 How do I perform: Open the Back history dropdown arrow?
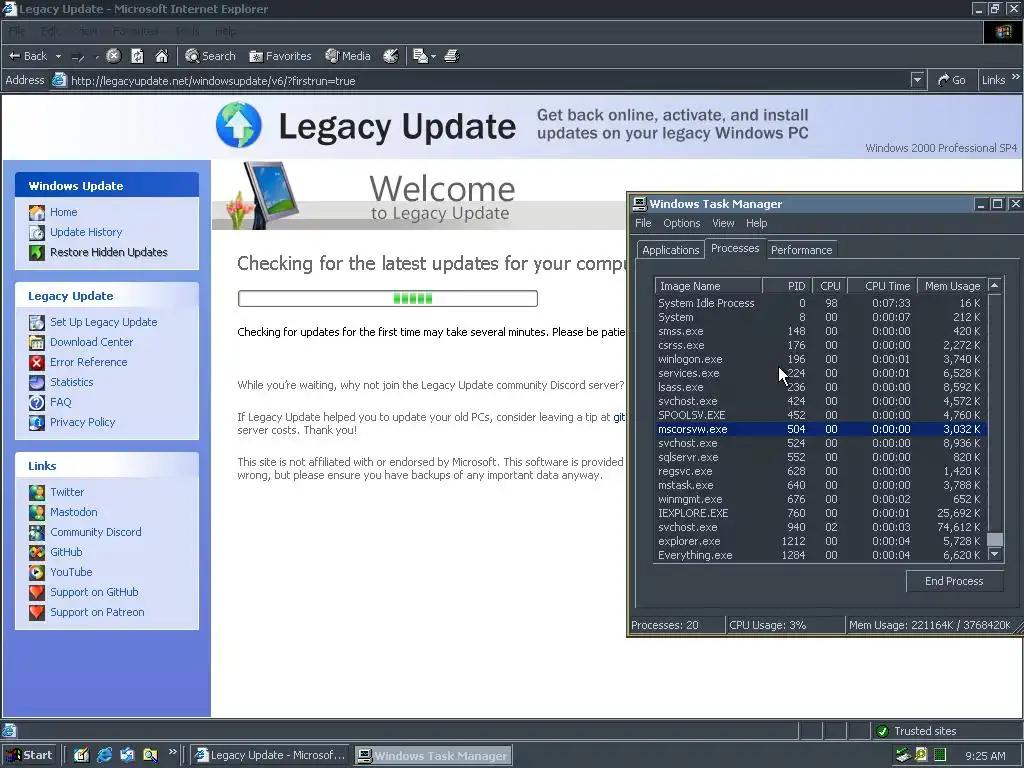[x=58, y=56]
